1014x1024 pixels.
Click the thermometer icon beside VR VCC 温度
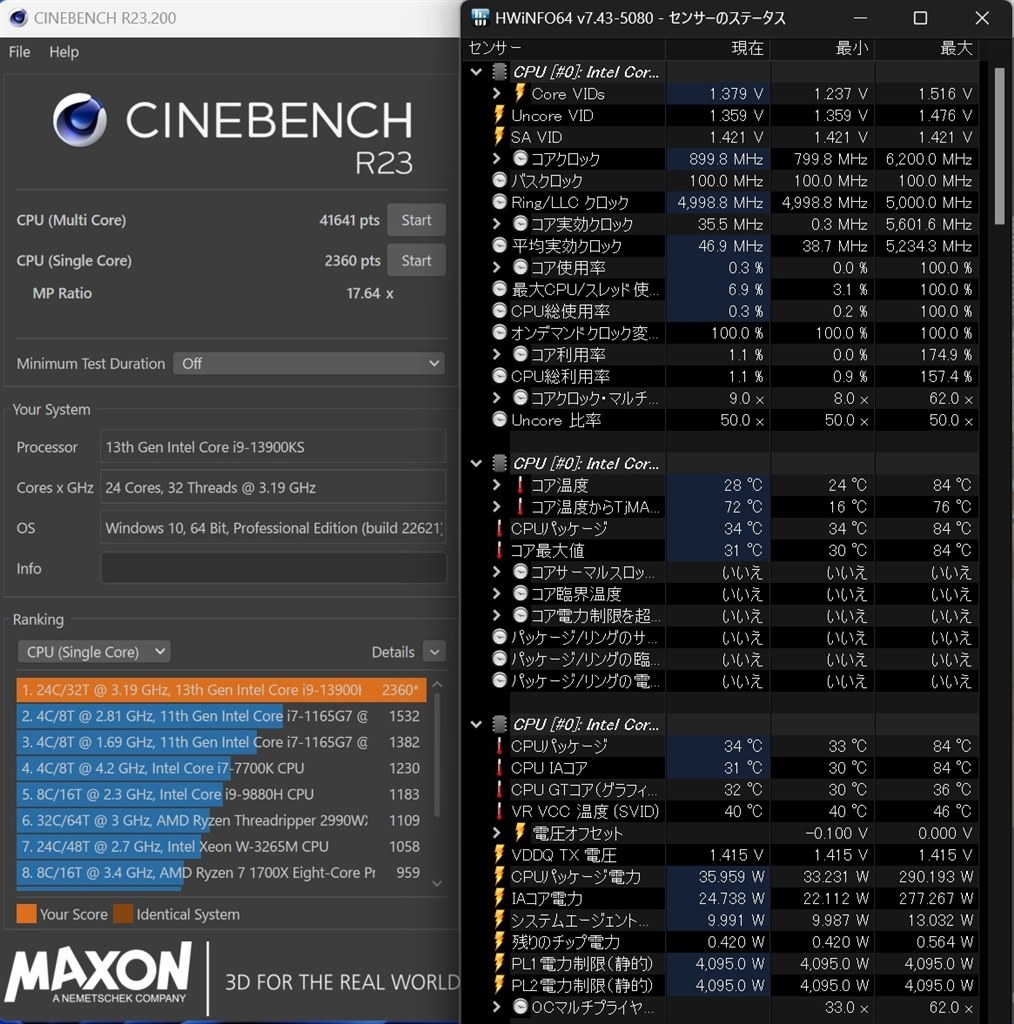point(499,811)
